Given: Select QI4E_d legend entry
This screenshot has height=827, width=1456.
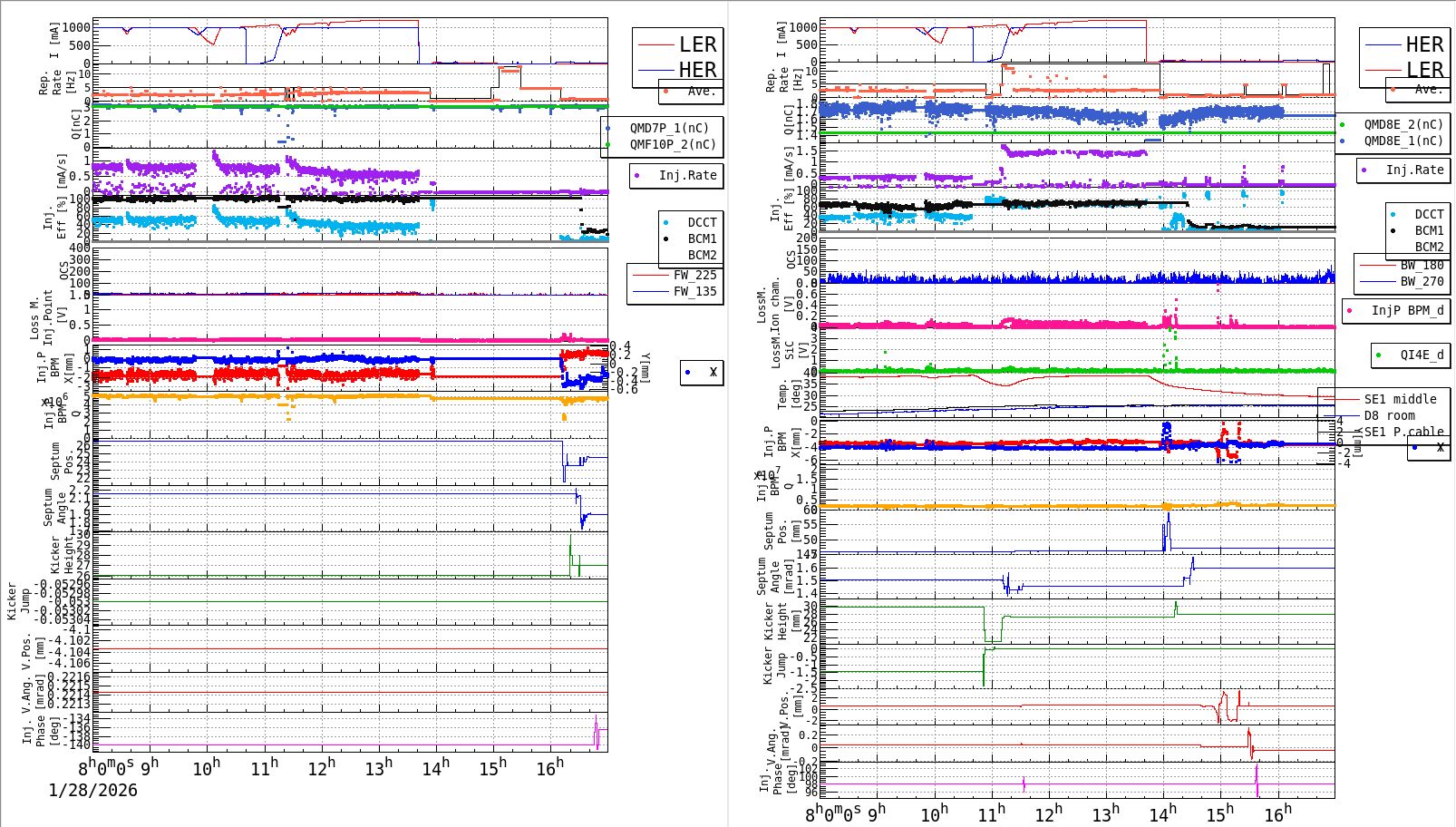Looking at the screenshot, I should click(x=1422, y=355).
